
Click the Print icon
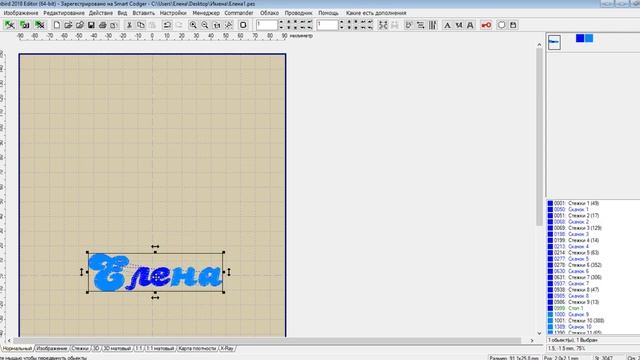[102, 25]
